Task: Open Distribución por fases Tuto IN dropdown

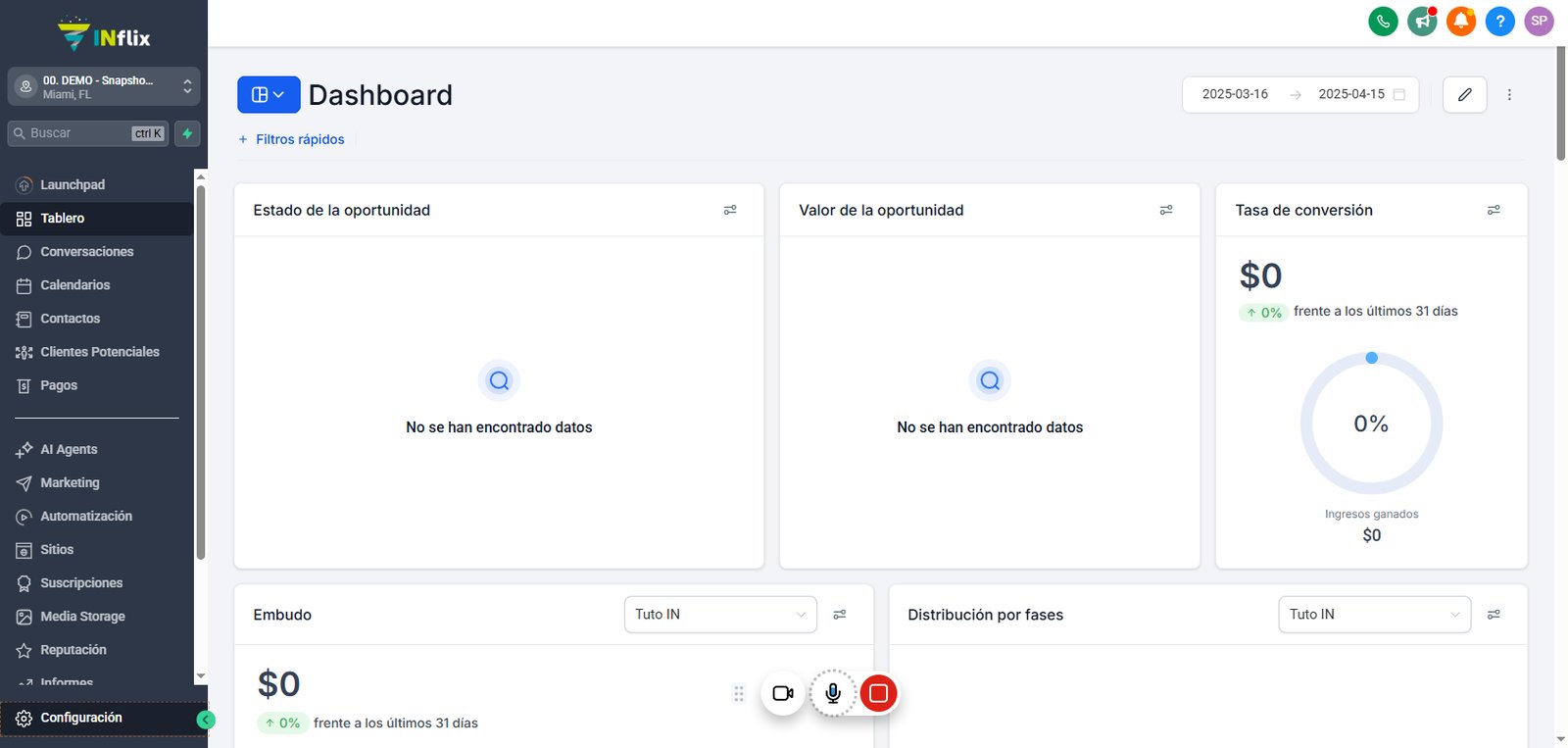Action: tap(1375, 615)
